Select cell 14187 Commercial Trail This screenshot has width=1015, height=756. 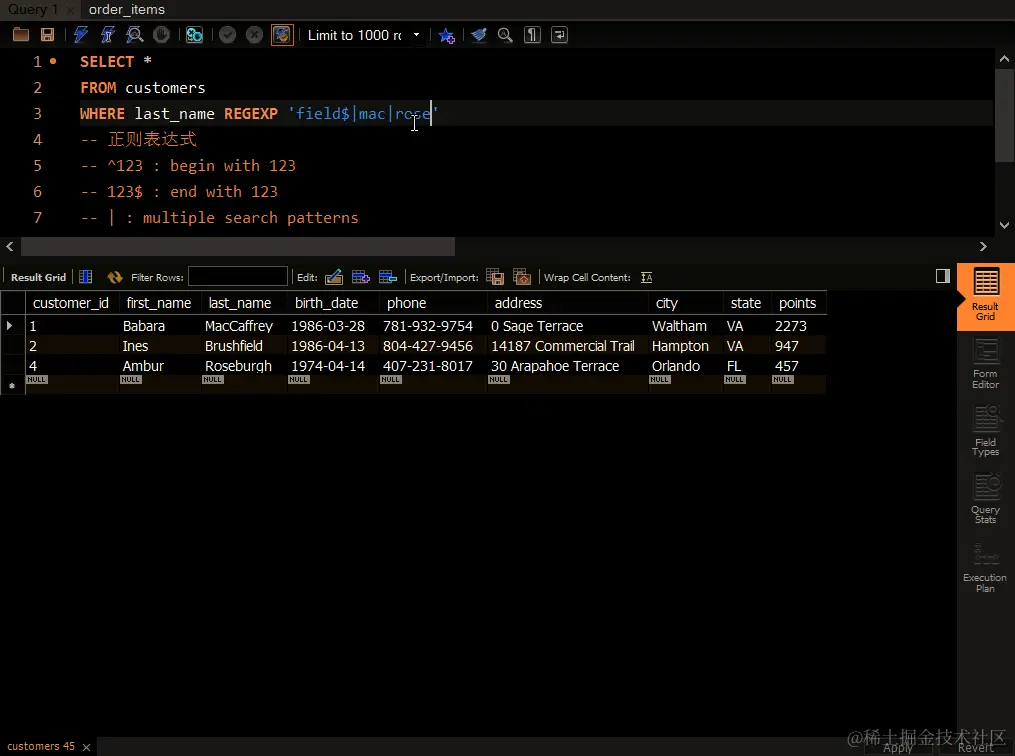pos(563,346)
